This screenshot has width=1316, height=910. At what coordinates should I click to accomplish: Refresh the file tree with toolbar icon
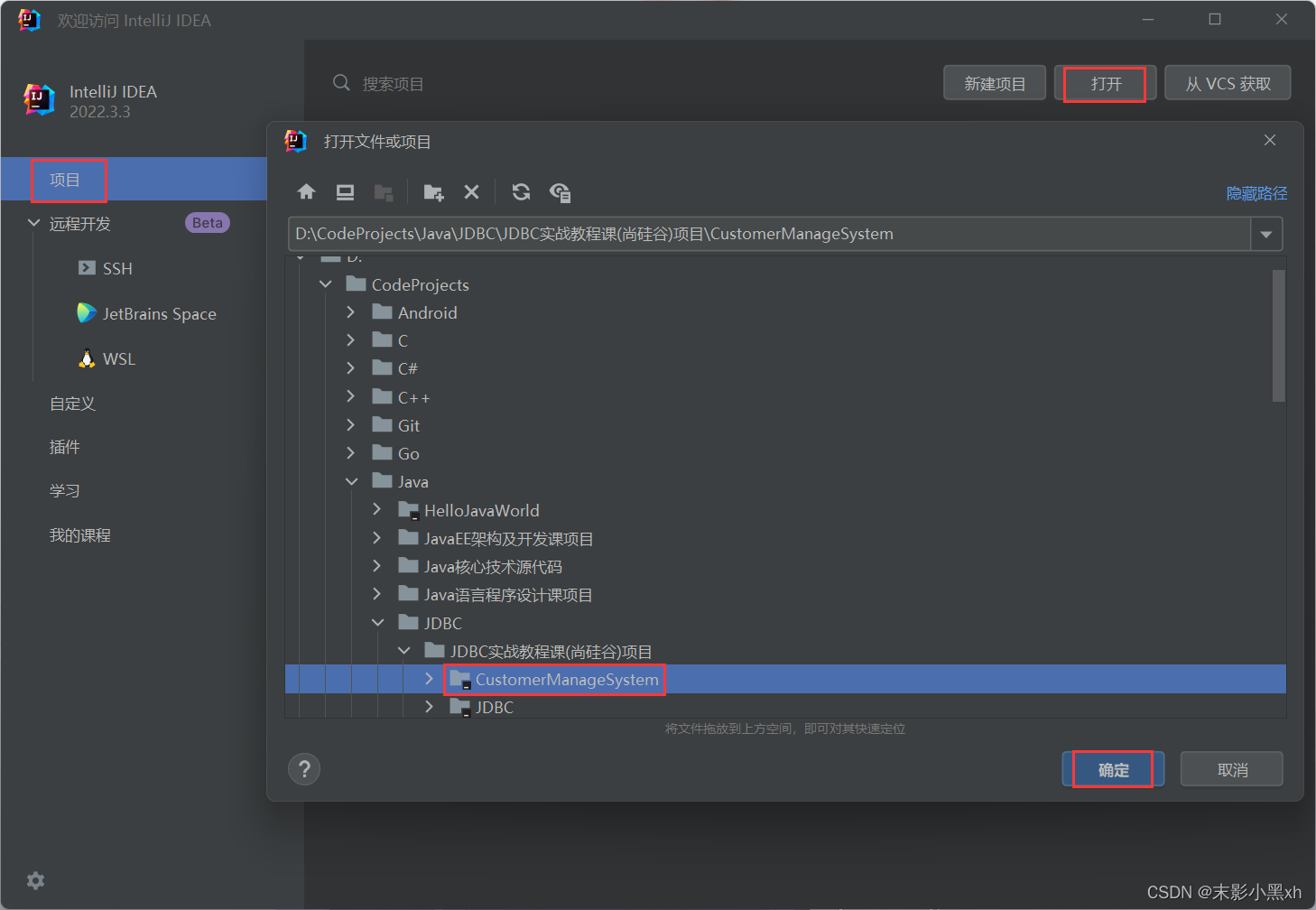(521, 192)
